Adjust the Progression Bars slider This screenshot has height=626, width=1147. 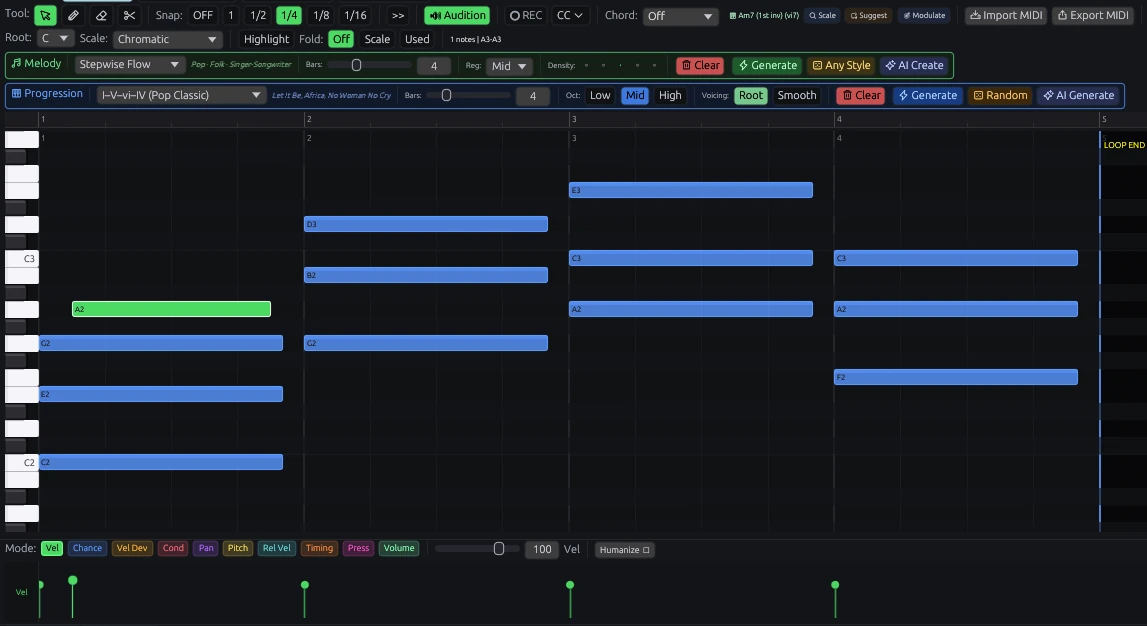point(467,95)
